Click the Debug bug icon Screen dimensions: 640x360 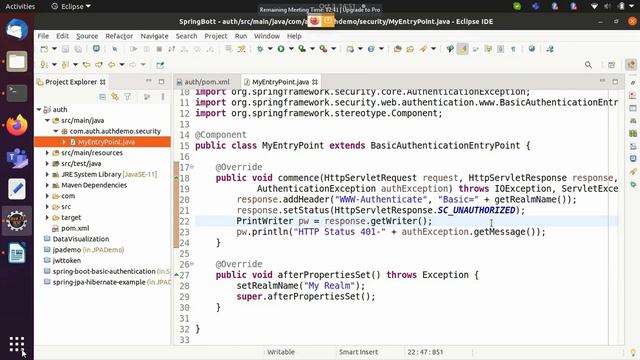(260, 49)
